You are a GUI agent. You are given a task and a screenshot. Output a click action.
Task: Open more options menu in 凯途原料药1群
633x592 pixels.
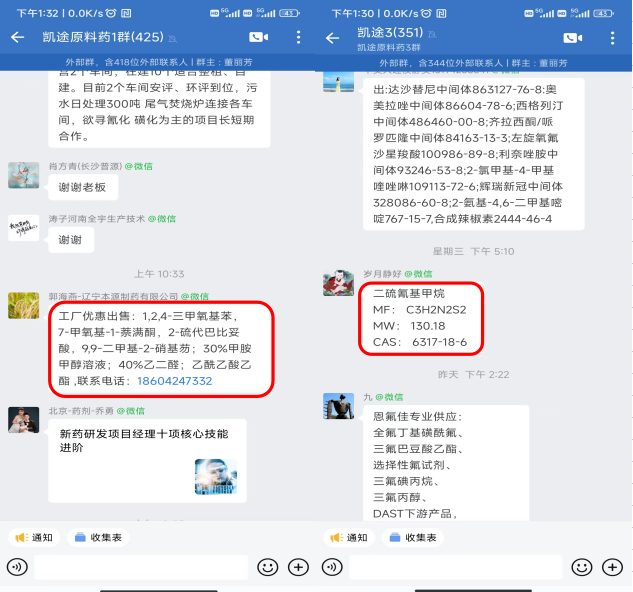298,37
